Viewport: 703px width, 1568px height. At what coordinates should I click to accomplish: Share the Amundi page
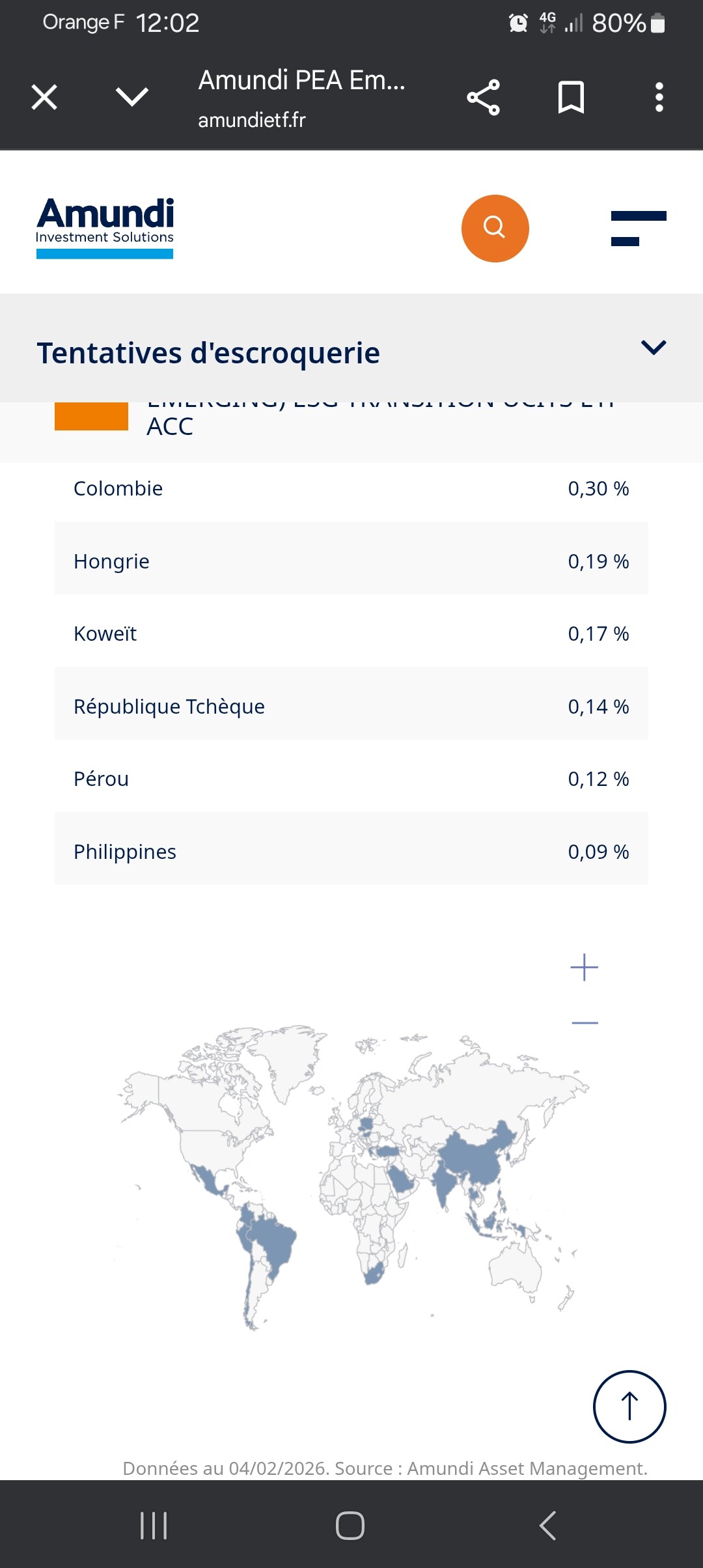coord(483,98)
